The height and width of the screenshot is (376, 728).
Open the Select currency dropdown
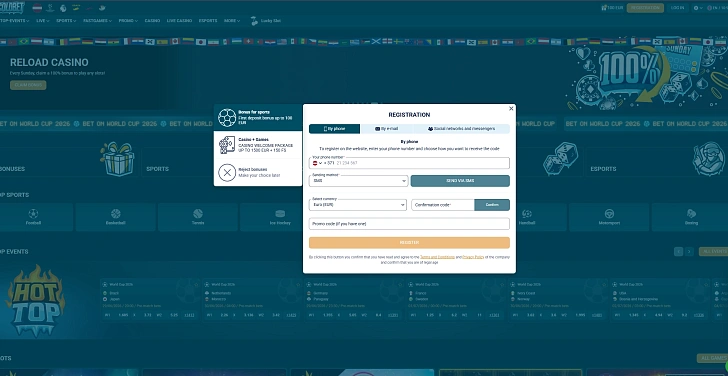[358, 205]
